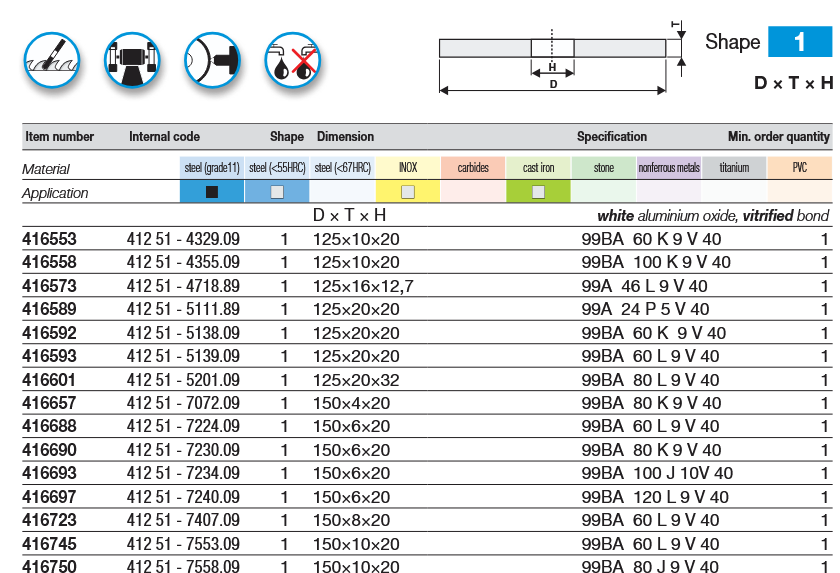Toggle the steel (grade11) application checkbox
The image size is (840, 573).
211,193
